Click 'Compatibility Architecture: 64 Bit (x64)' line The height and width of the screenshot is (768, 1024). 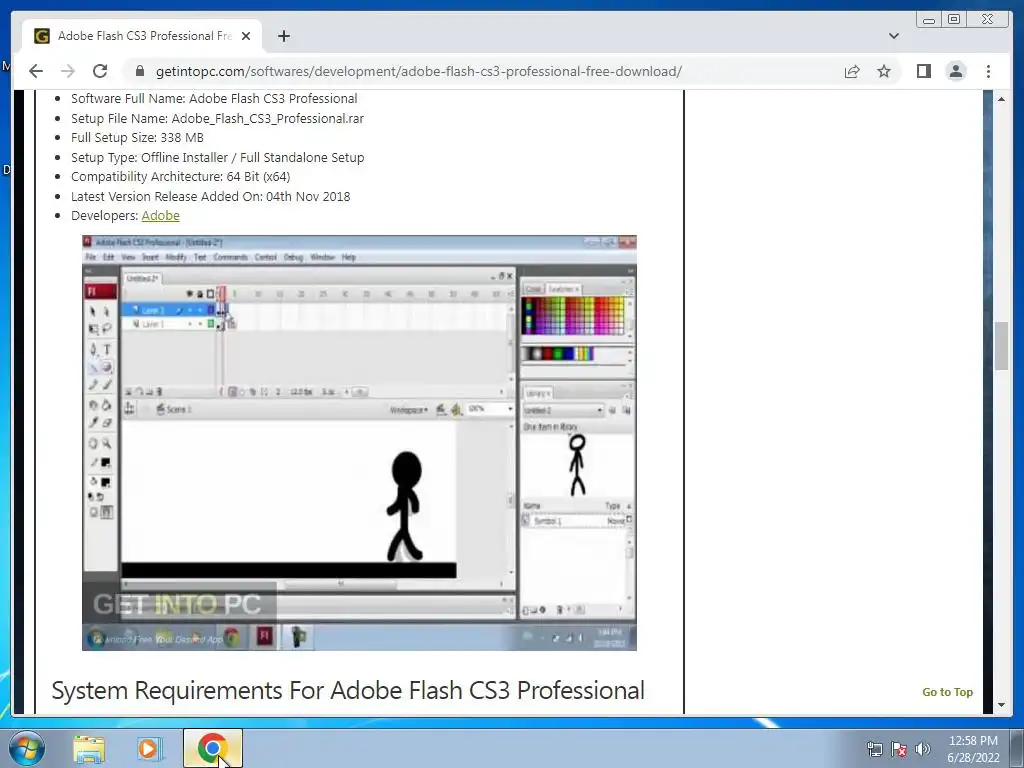pos(180,176)
